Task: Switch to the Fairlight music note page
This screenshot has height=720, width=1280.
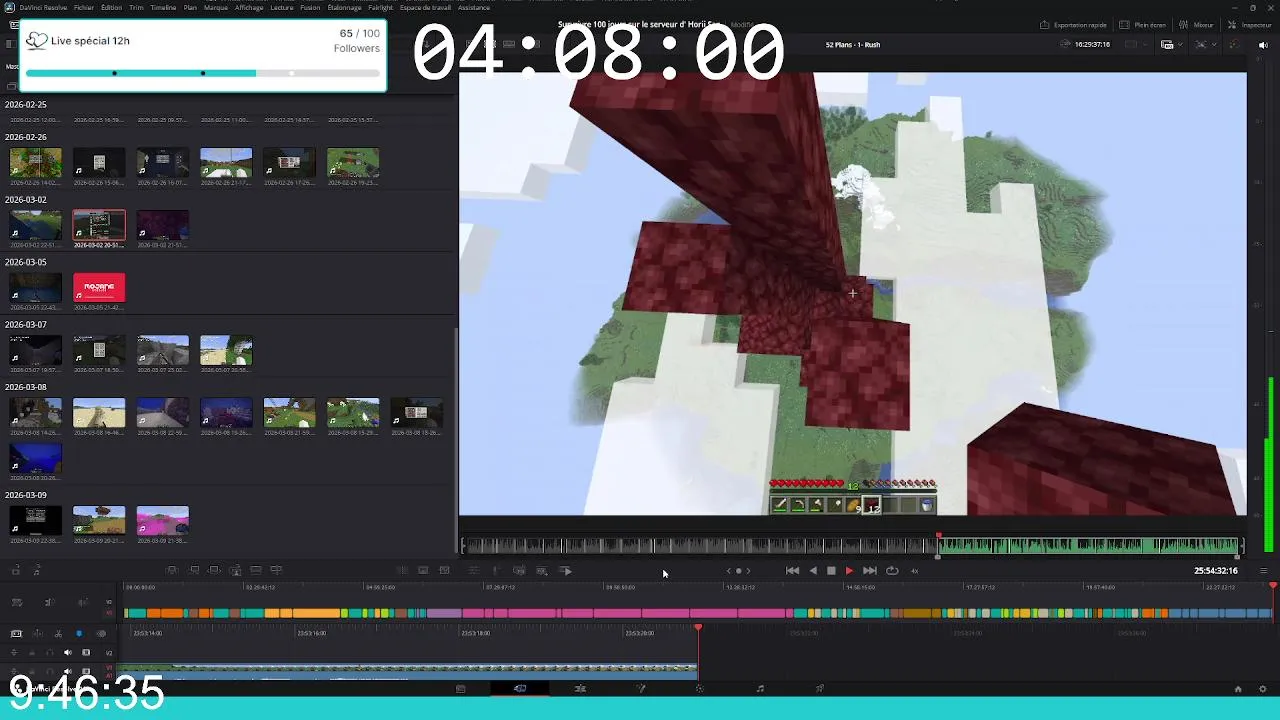Action: point(760,689)
